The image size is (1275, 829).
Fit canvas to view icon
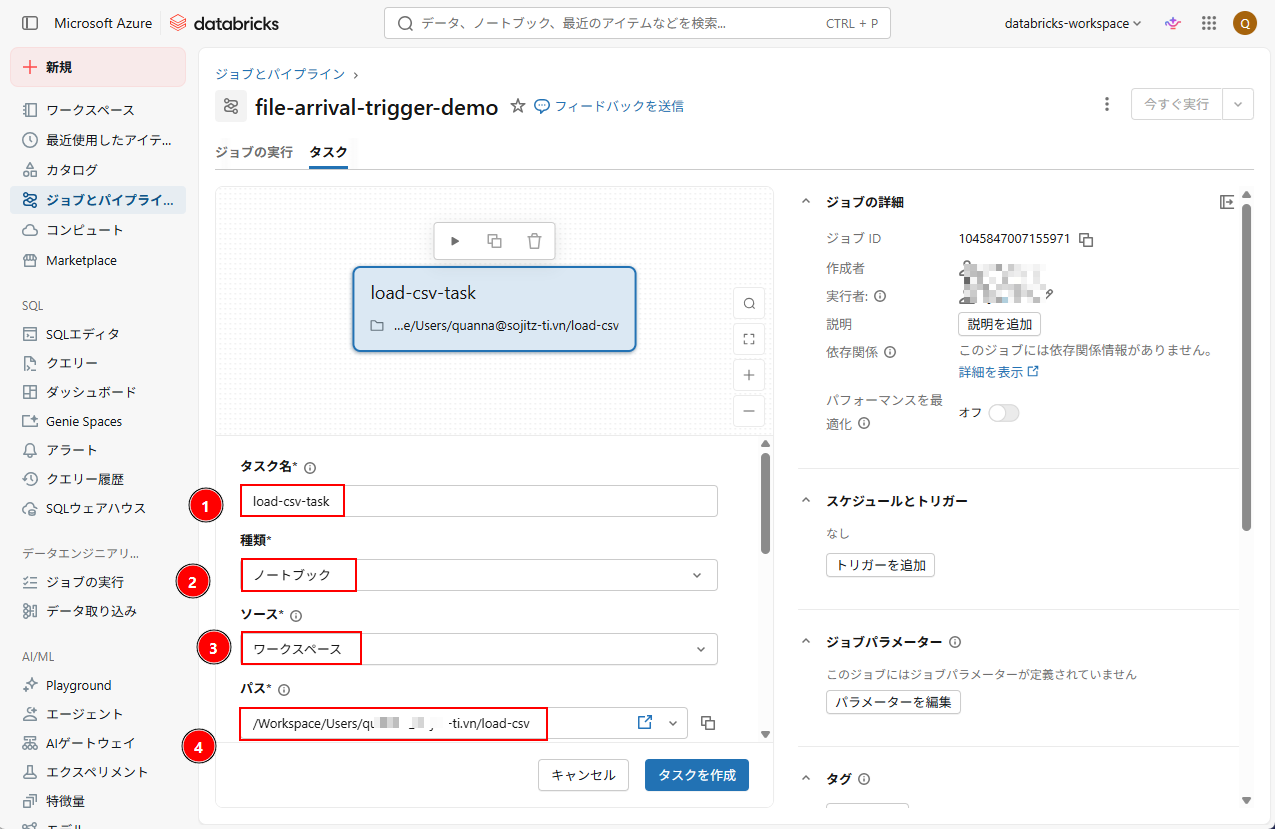click(748, 339)
